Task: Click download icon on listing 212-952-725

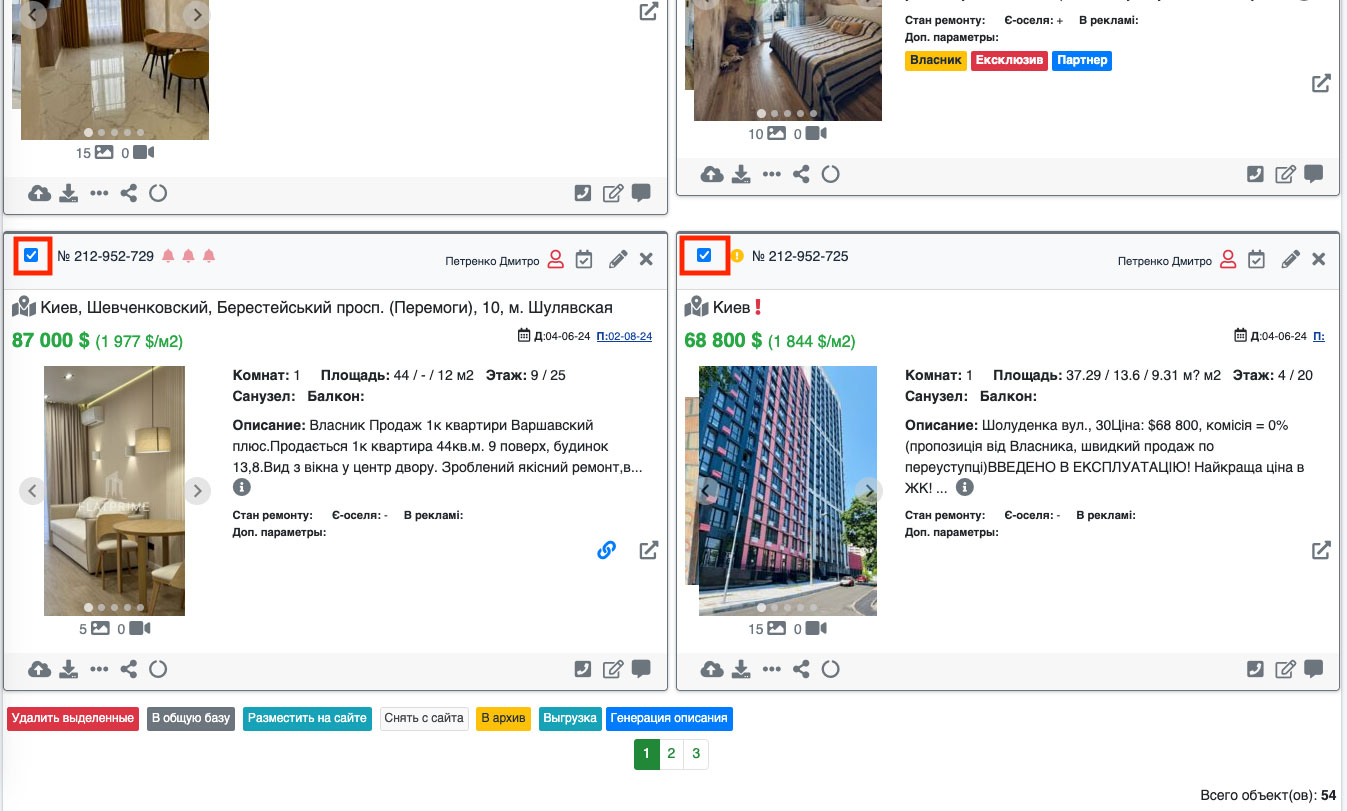Action: 740,669
